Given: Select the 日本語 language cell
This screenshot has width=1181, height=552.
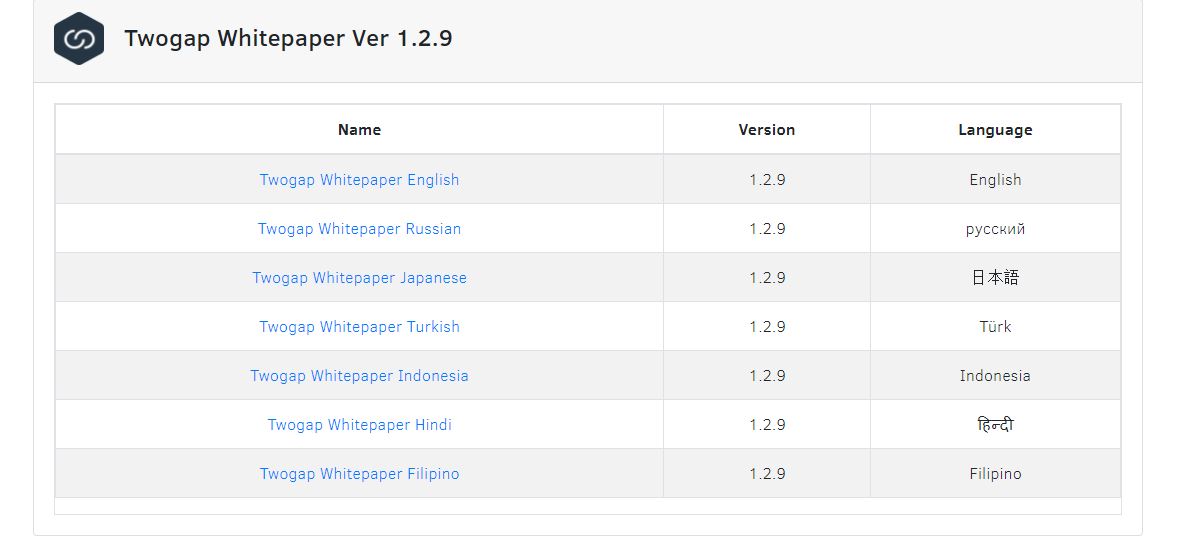Looking at the screenshot, I should [995, 278].
